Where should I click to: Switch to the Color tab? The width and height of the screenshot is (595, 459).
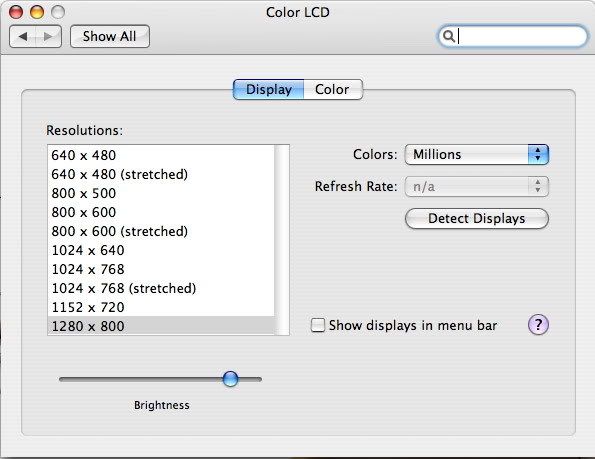333,90
